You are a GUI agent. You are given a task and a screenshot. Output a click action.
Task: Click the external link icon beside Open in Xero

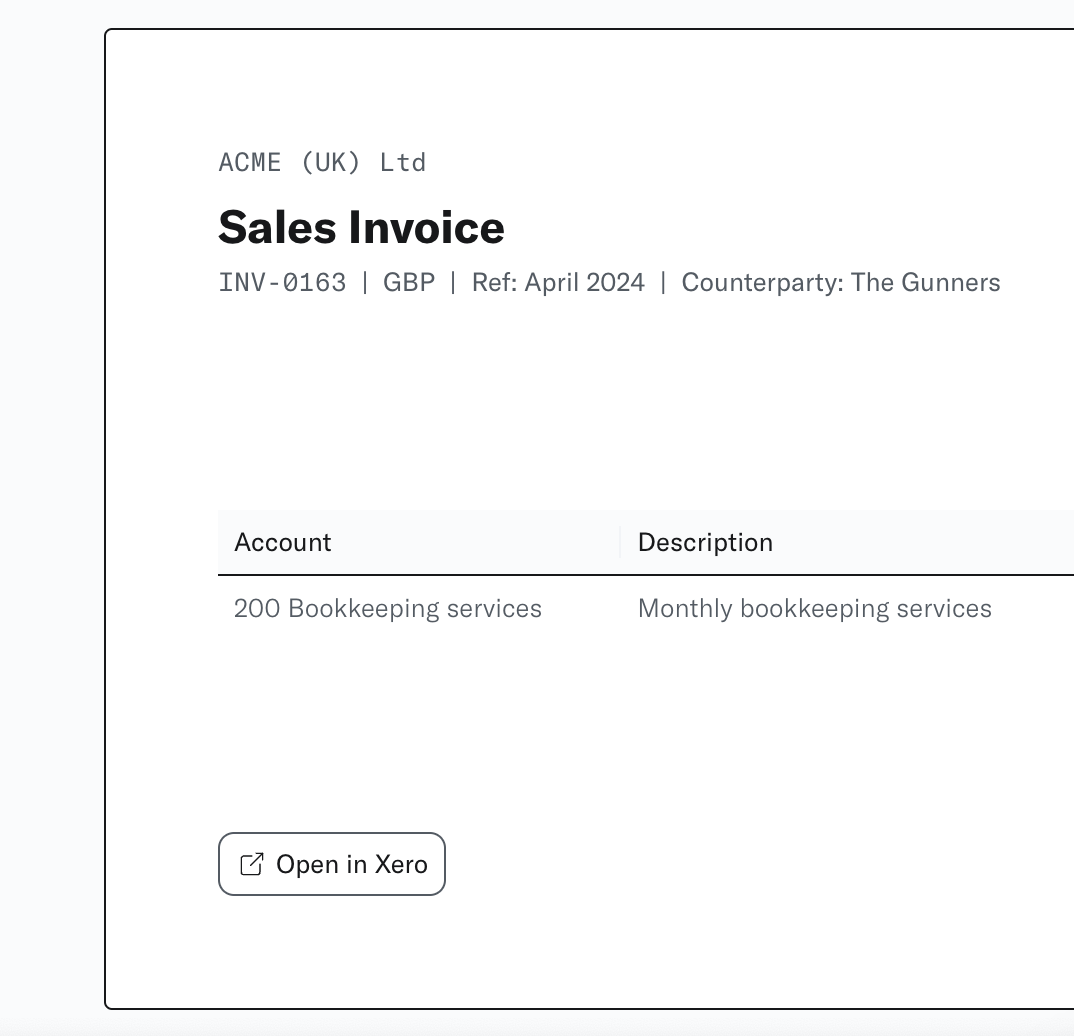point(252,864)
